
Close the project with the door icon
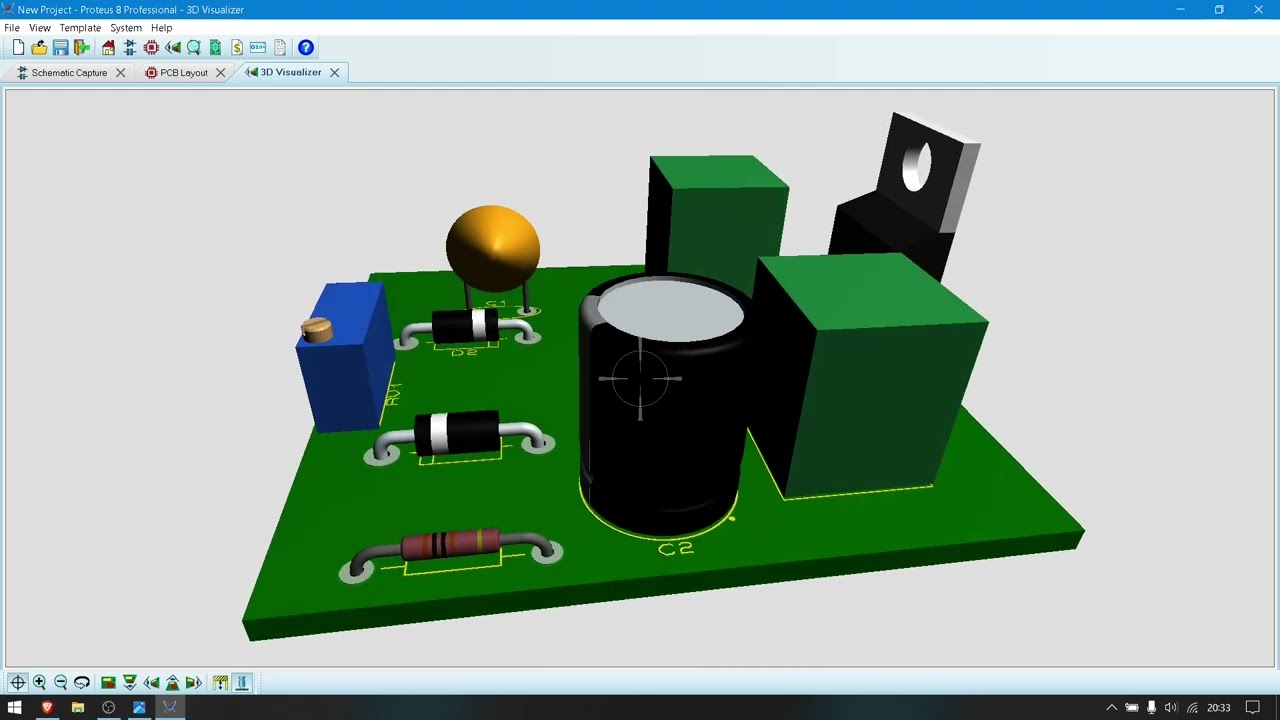(x=82, y=47)
